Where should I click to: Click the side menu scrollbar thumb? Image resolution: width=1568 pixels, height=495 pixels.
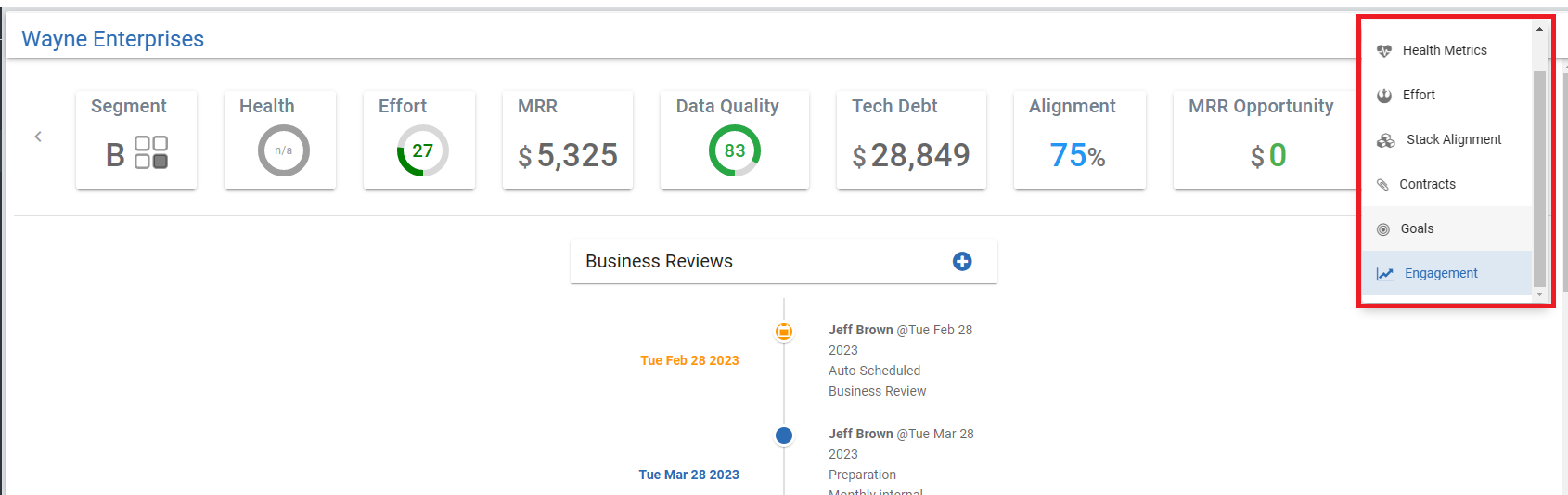[x=1539, y=177]
